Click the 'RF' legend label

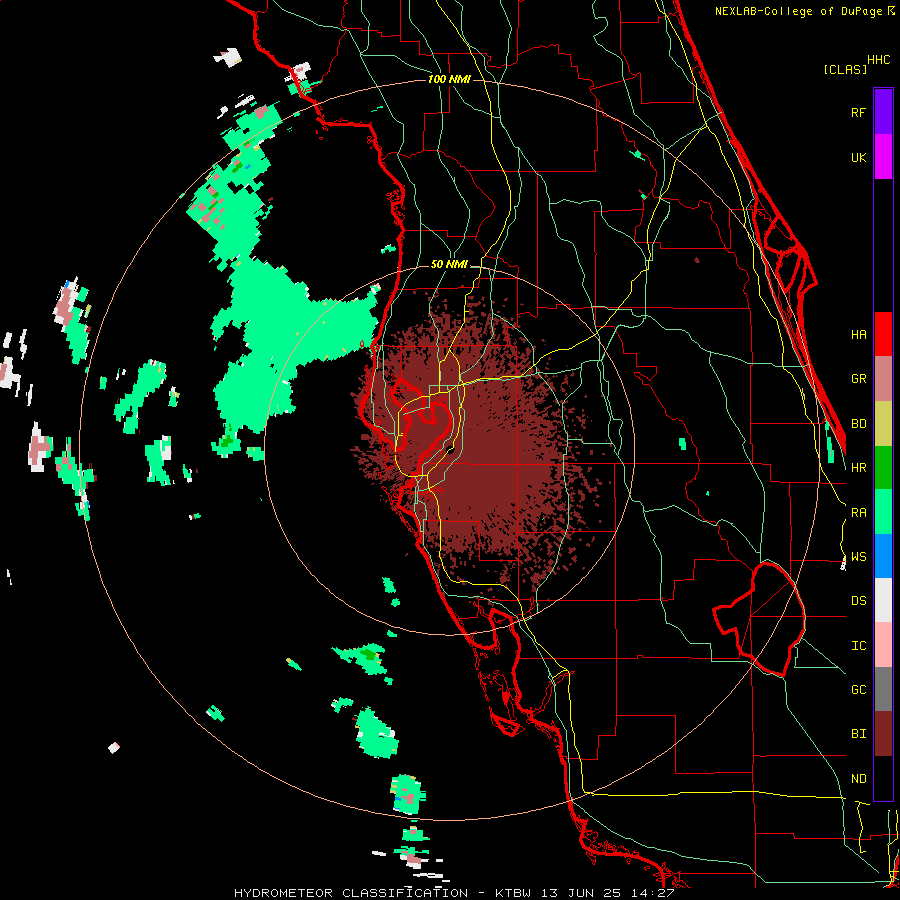858,112
